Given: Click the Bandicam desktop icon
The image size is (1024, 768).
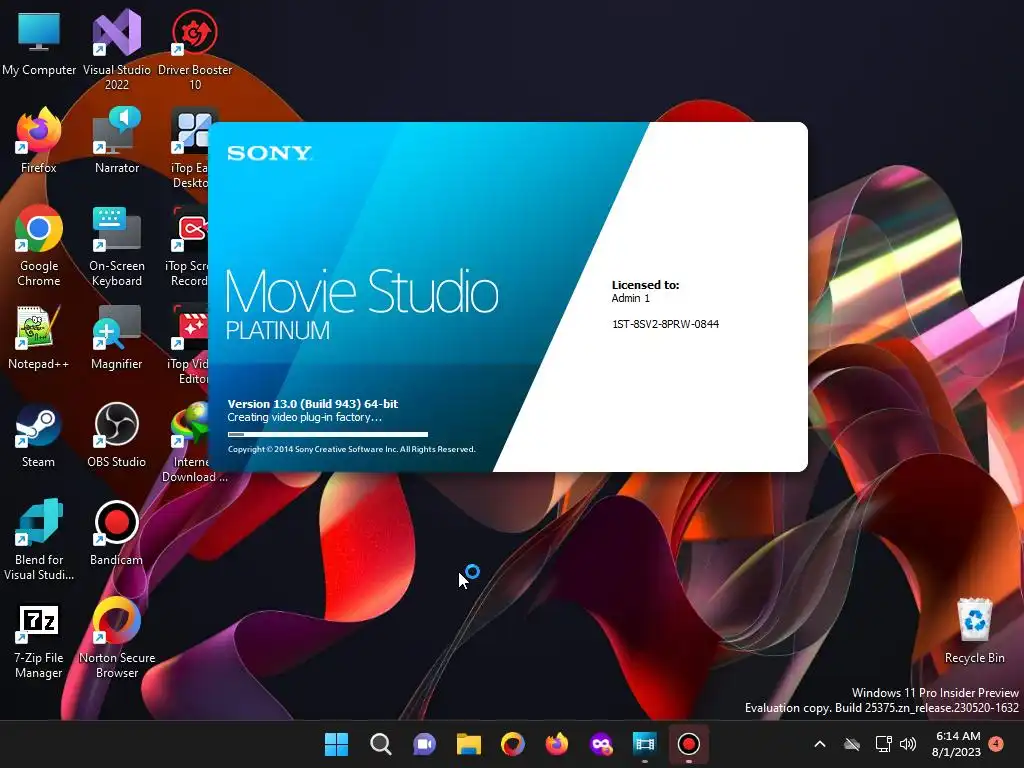Looking at the screenshot, I should (117, 534).
